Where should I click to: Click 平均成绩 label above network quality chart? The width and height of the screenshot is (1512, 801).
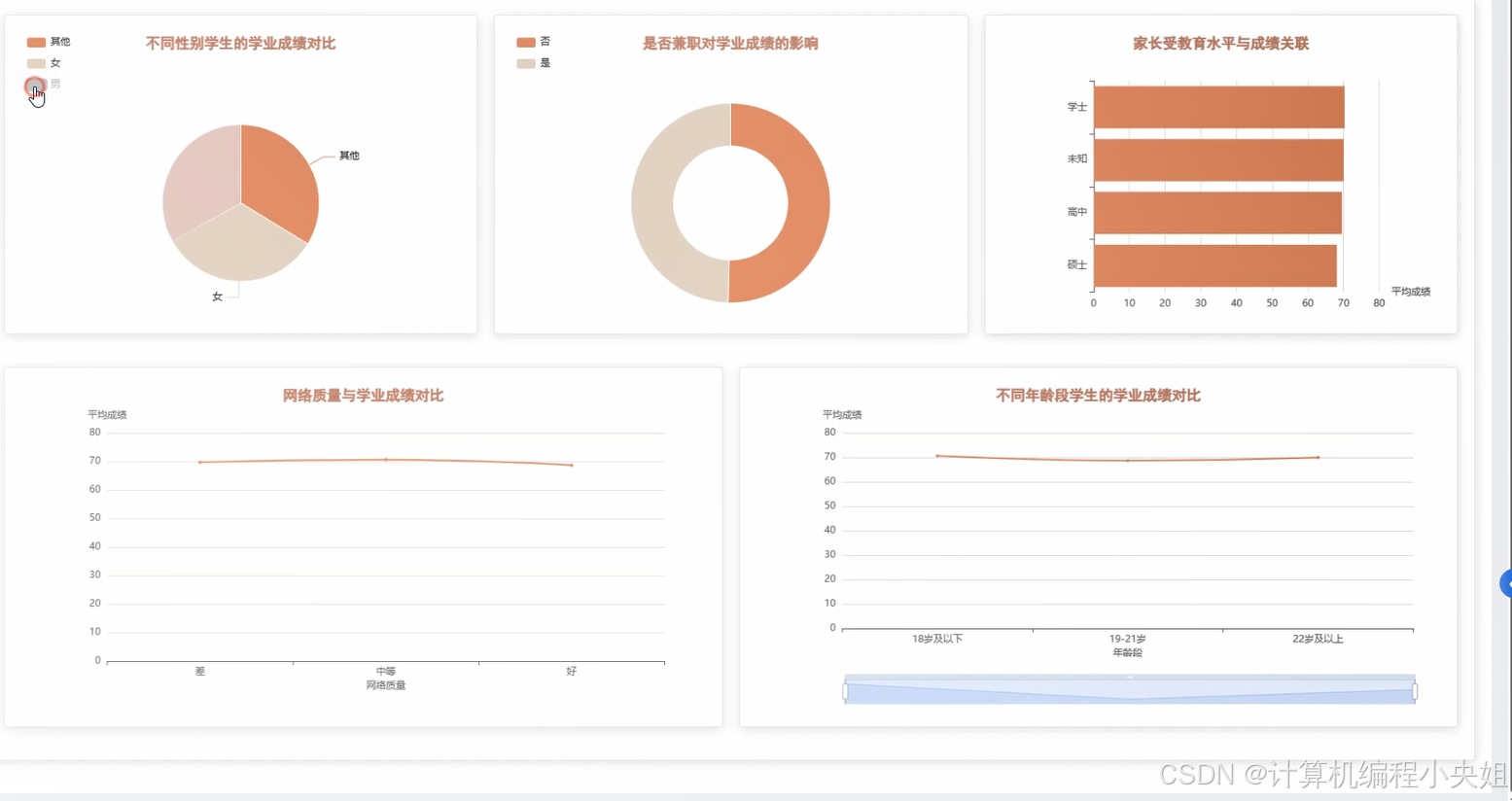pyautogui.click(x=107, y=414)
